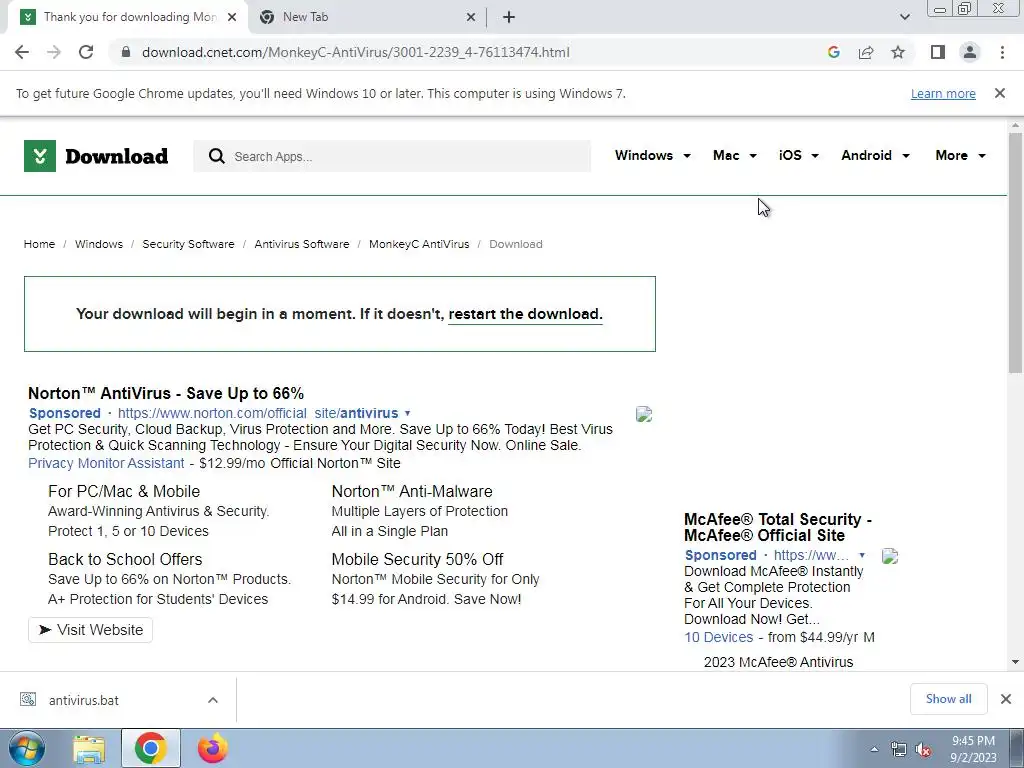Expand the iOS dropdown menu
1024x768 pixels.
point(799,155)
